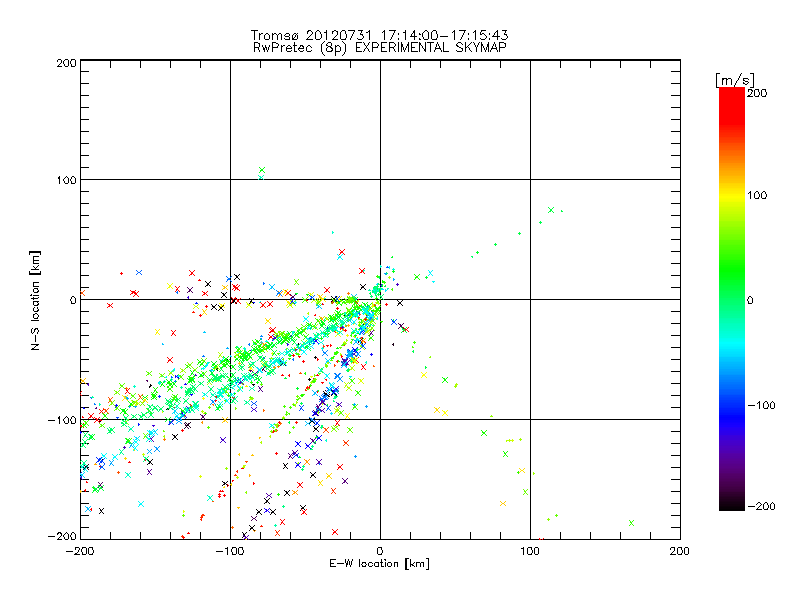The image size is (800, 600).
Task: Click y-axis tick label '200' at the top
Action: click(x=66, y=63)
